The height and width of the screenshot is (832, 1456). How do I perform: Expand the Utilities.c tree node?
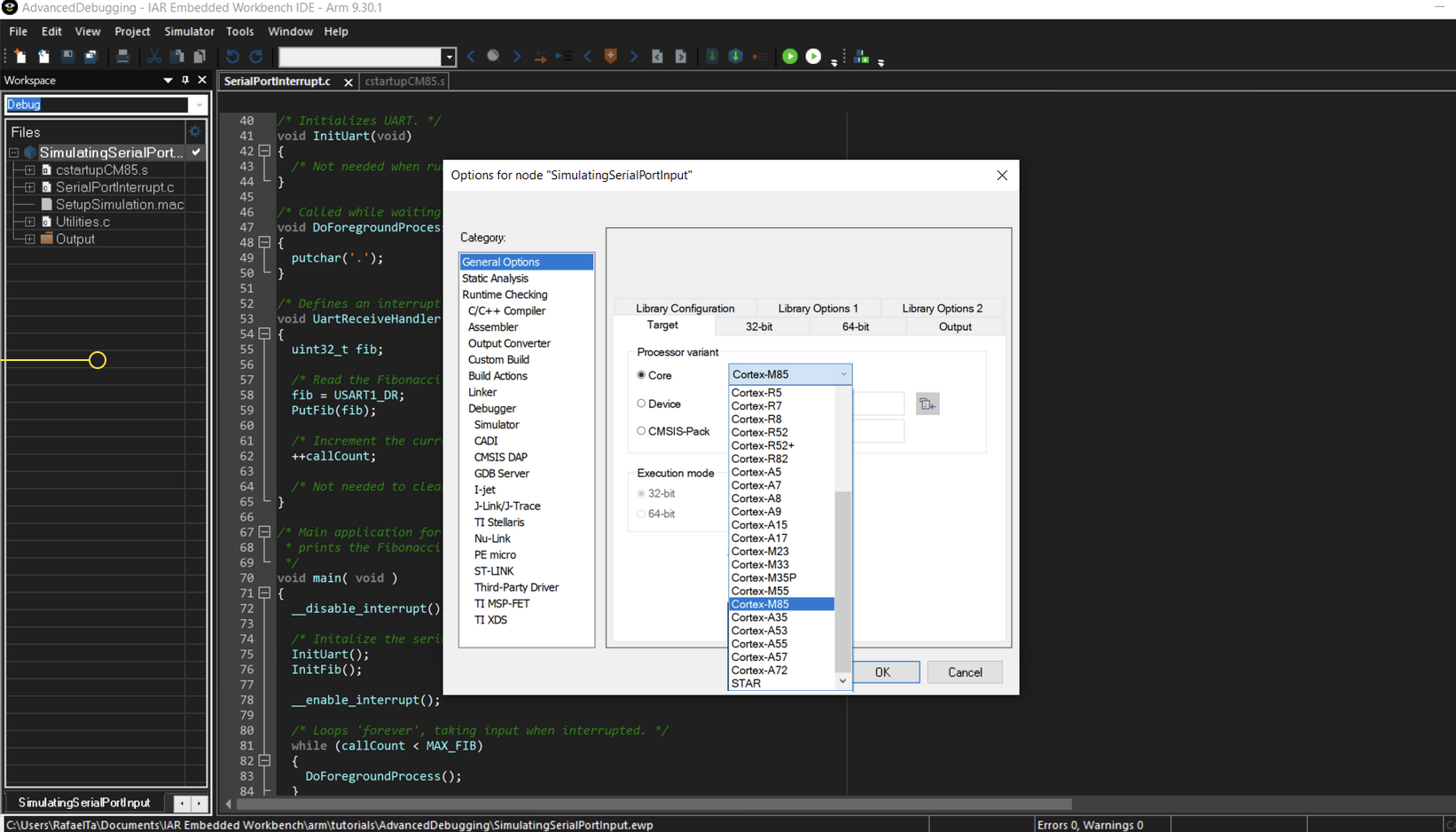30,222
